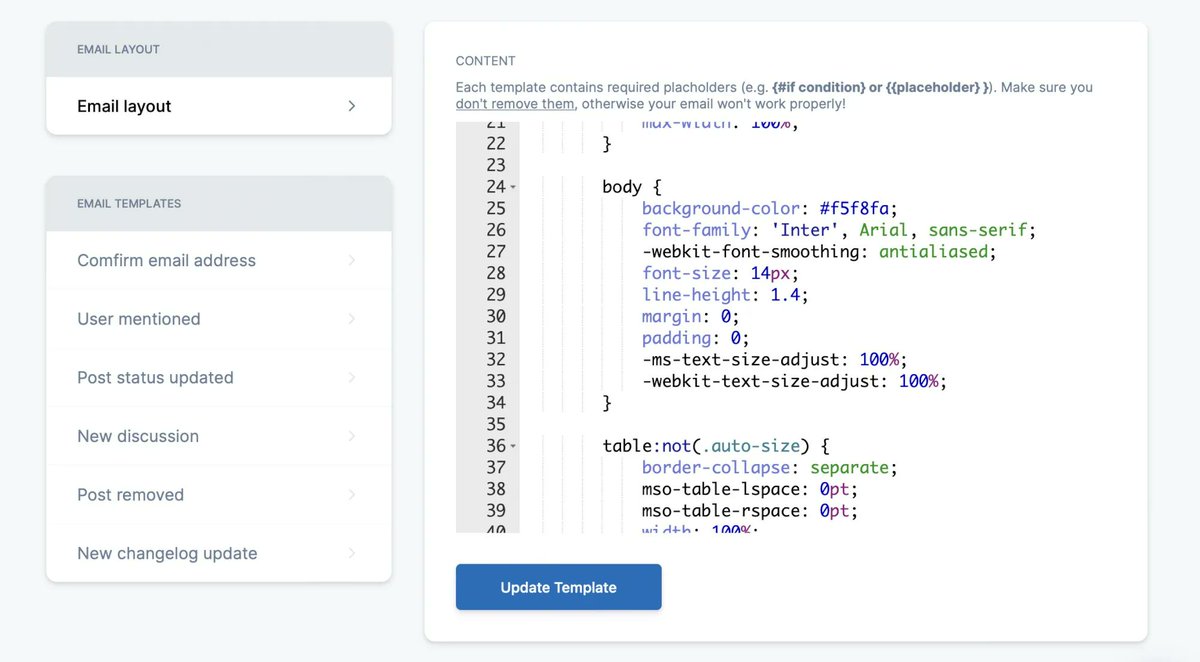Click the body { selector text
This screenshot has width=1200, height=662.
pyautogui.click(x=632, y=187)
